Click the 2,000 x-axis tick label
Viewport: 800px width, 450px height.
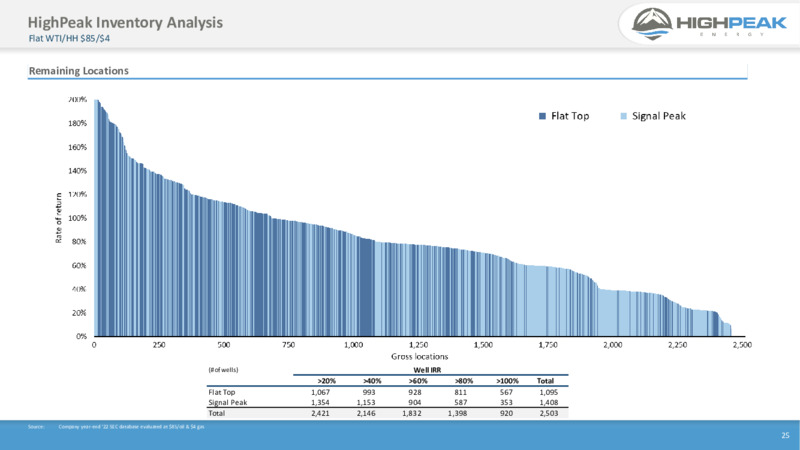(x=613, y=345)
